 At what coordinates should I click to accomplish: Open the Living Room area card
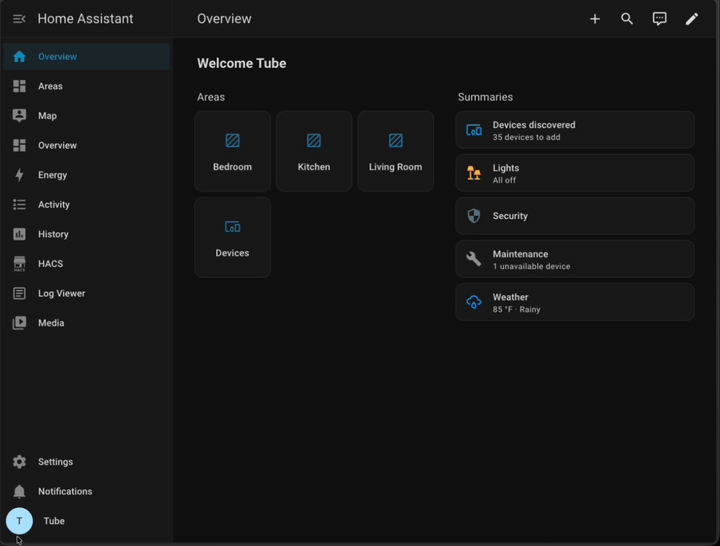tap(395, 151)
